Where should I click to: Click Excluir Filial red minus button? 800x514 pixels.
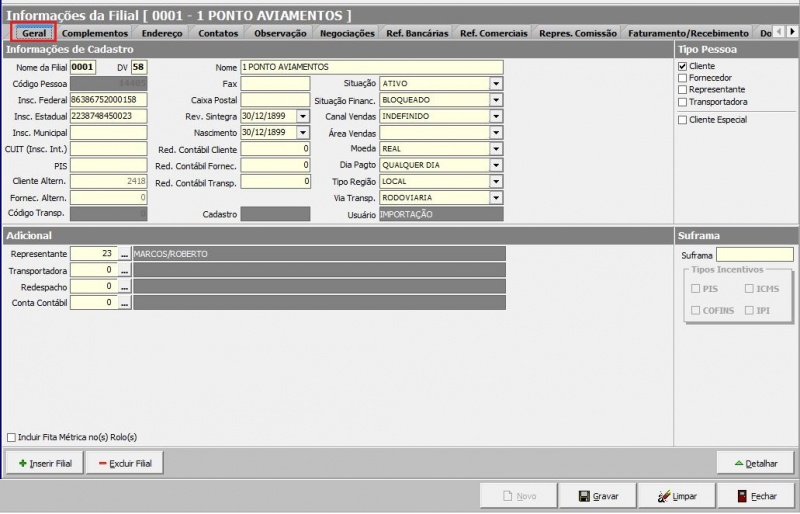coord(124,463)
